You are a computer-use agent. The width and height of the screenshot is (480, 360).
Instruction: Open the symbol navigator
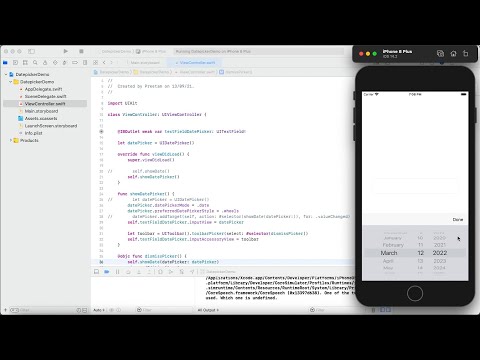tap(25, 63)
